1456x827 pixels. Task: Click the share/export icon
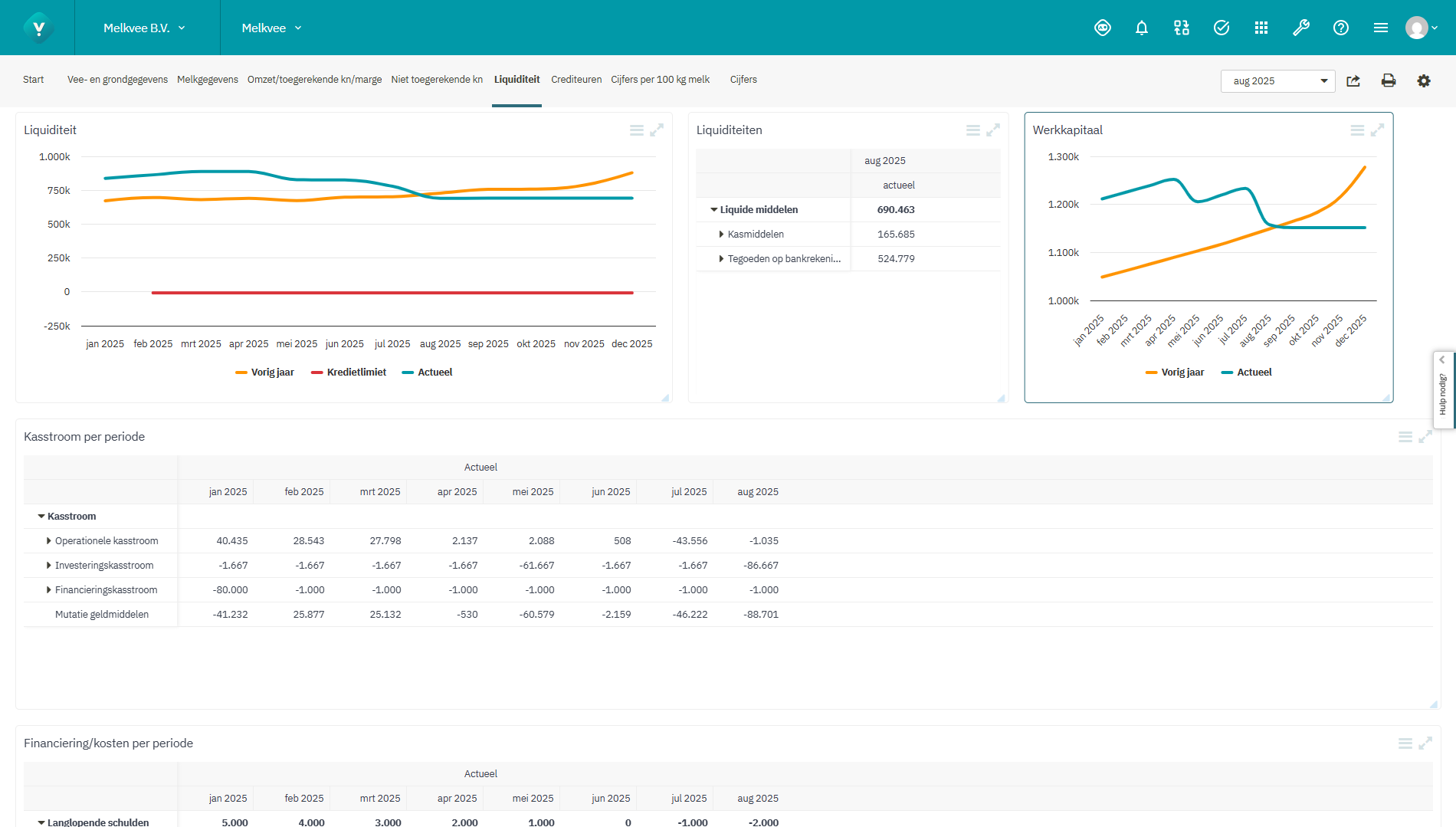click(x=1353, y=81)
